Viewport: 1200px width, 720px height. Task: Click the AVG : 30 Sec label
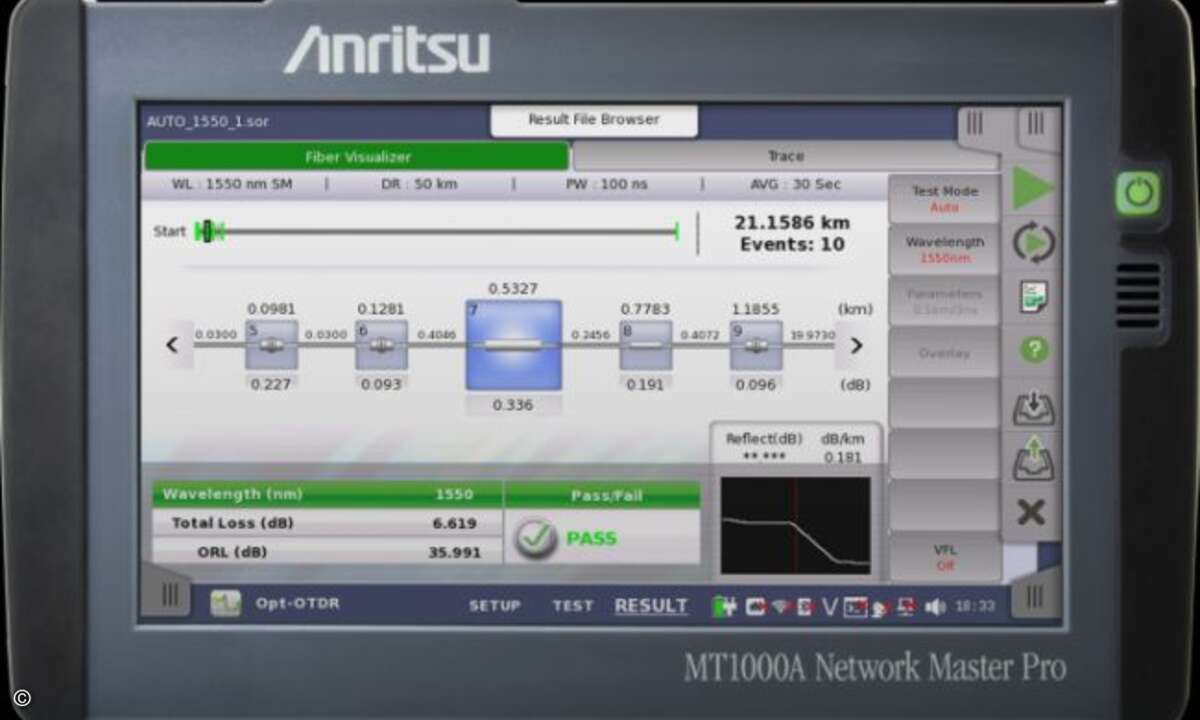pos(795,185)
